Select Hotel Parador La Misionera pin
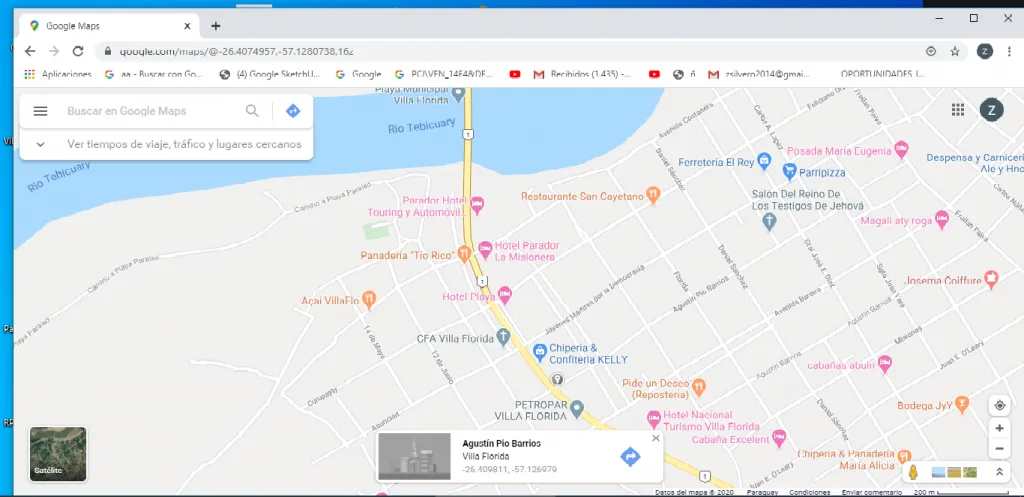The height and width of the screenshot is (497, 1024). (x=485, y=249)
